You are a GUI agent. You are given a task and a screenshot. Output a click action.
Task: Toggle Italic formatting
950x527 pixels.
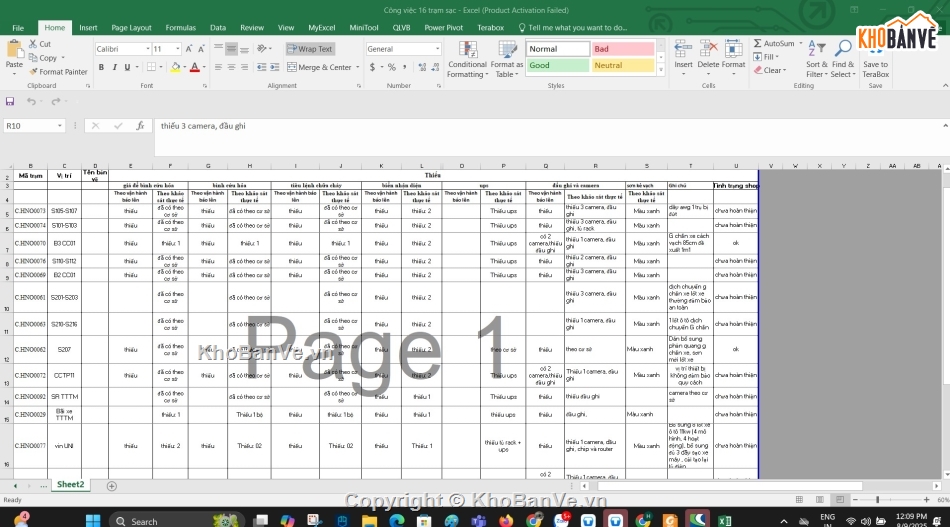[x=114, y=67]
